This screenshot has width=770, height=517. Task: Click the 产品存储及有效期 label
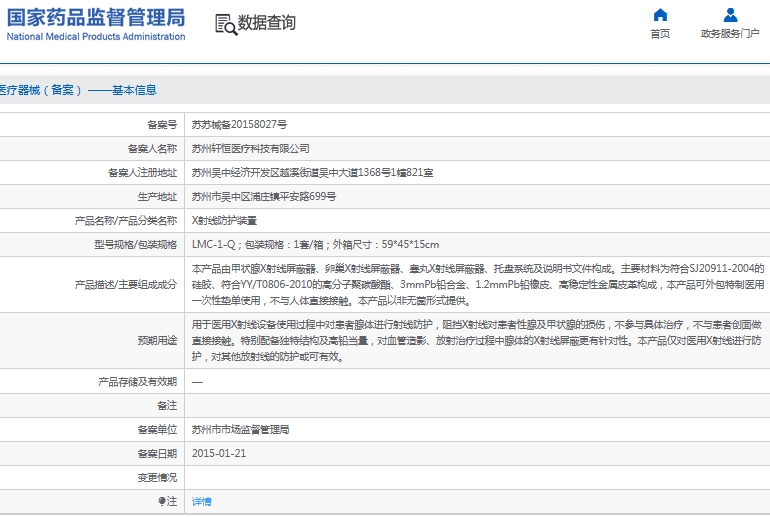pos(138,381)
